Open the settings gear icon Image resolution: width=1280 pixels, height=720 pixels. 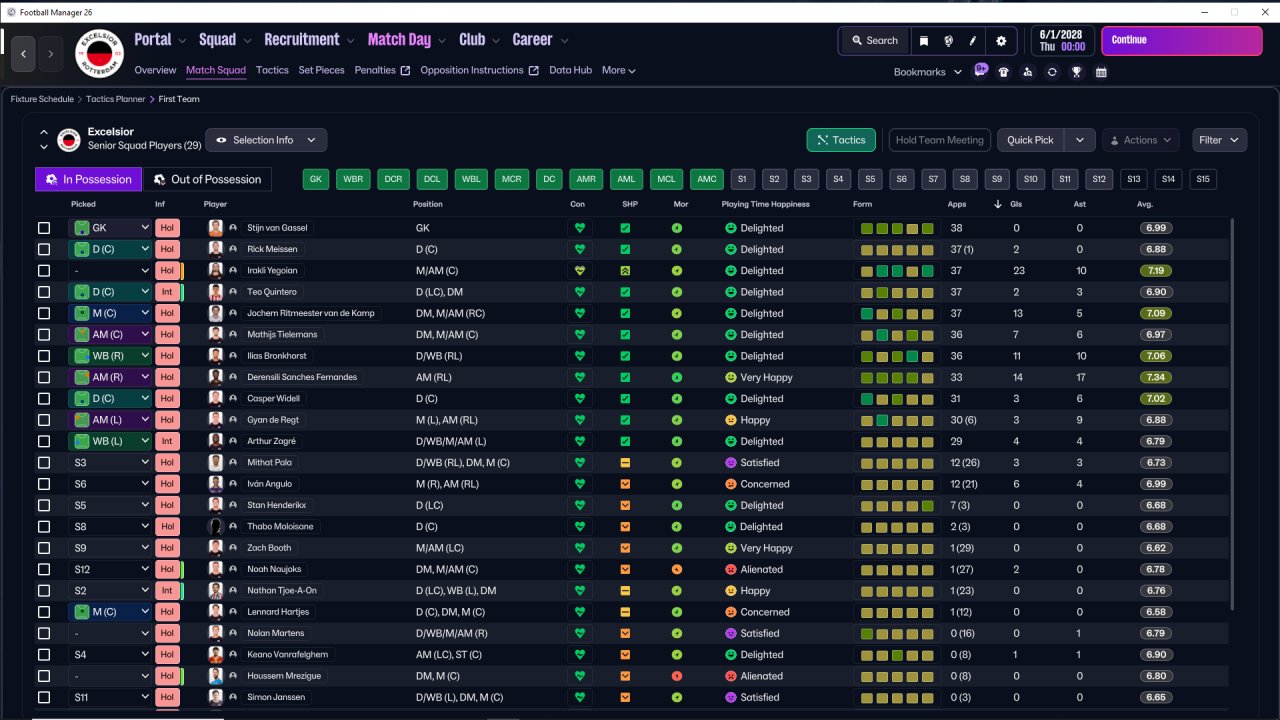pyautogui.click(x=1001, y=41)
